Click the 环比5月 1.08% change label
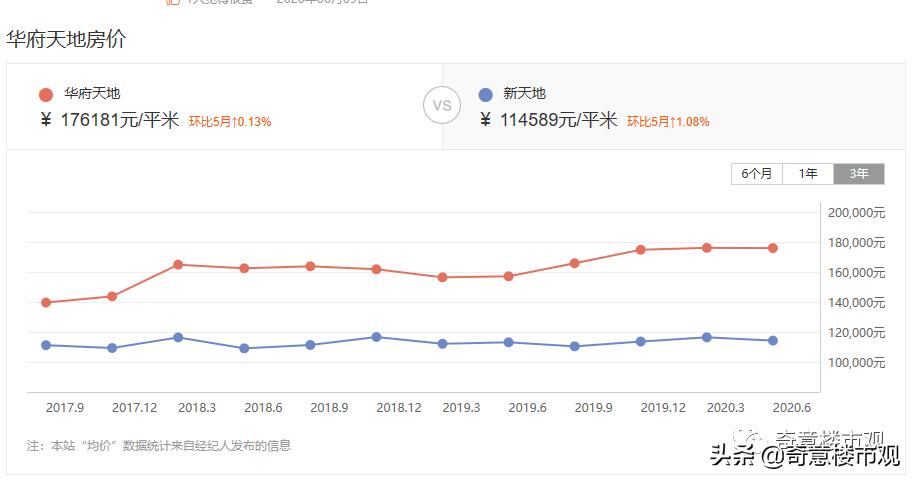The image size is (914, 481). pos(668,122)
